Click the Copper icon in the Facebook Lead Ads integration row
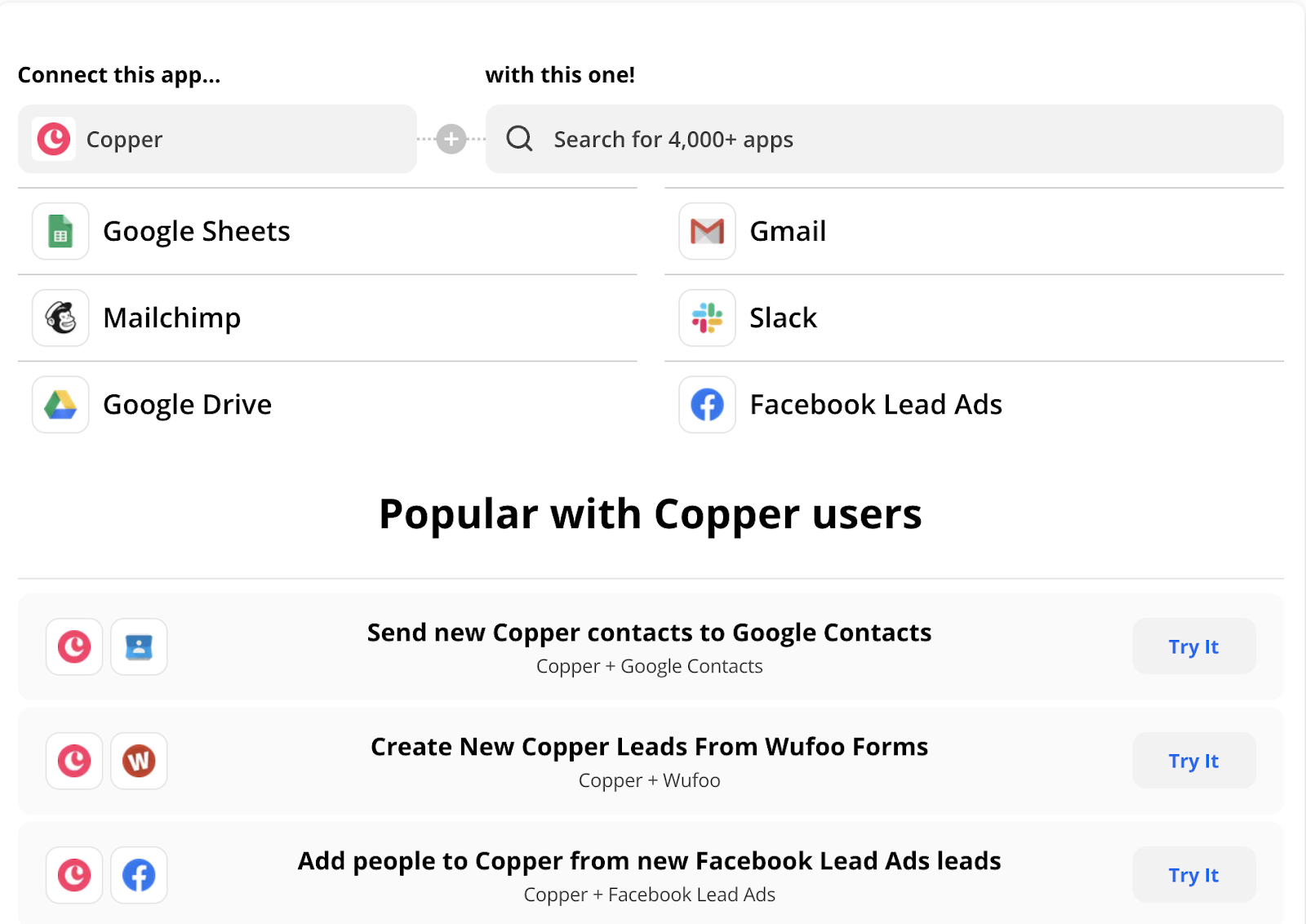The image size is (1306, 924). click(x=74, y=875)
